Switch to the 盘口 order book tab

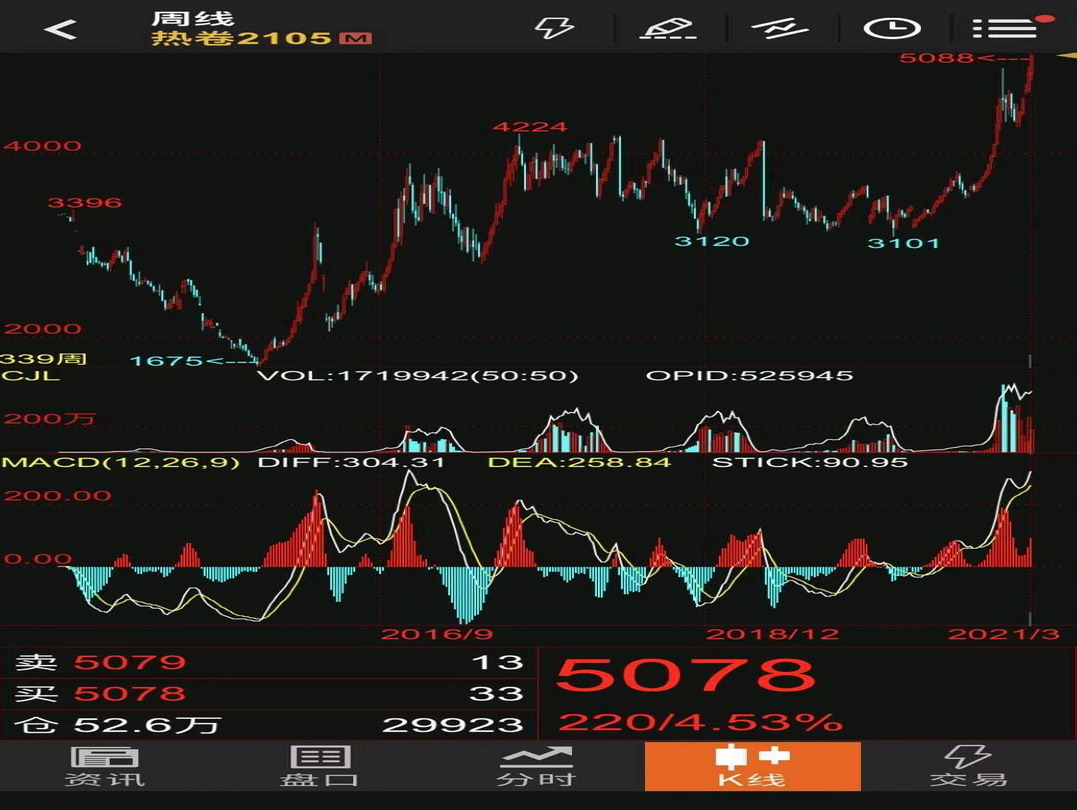[x=320, y=767]
